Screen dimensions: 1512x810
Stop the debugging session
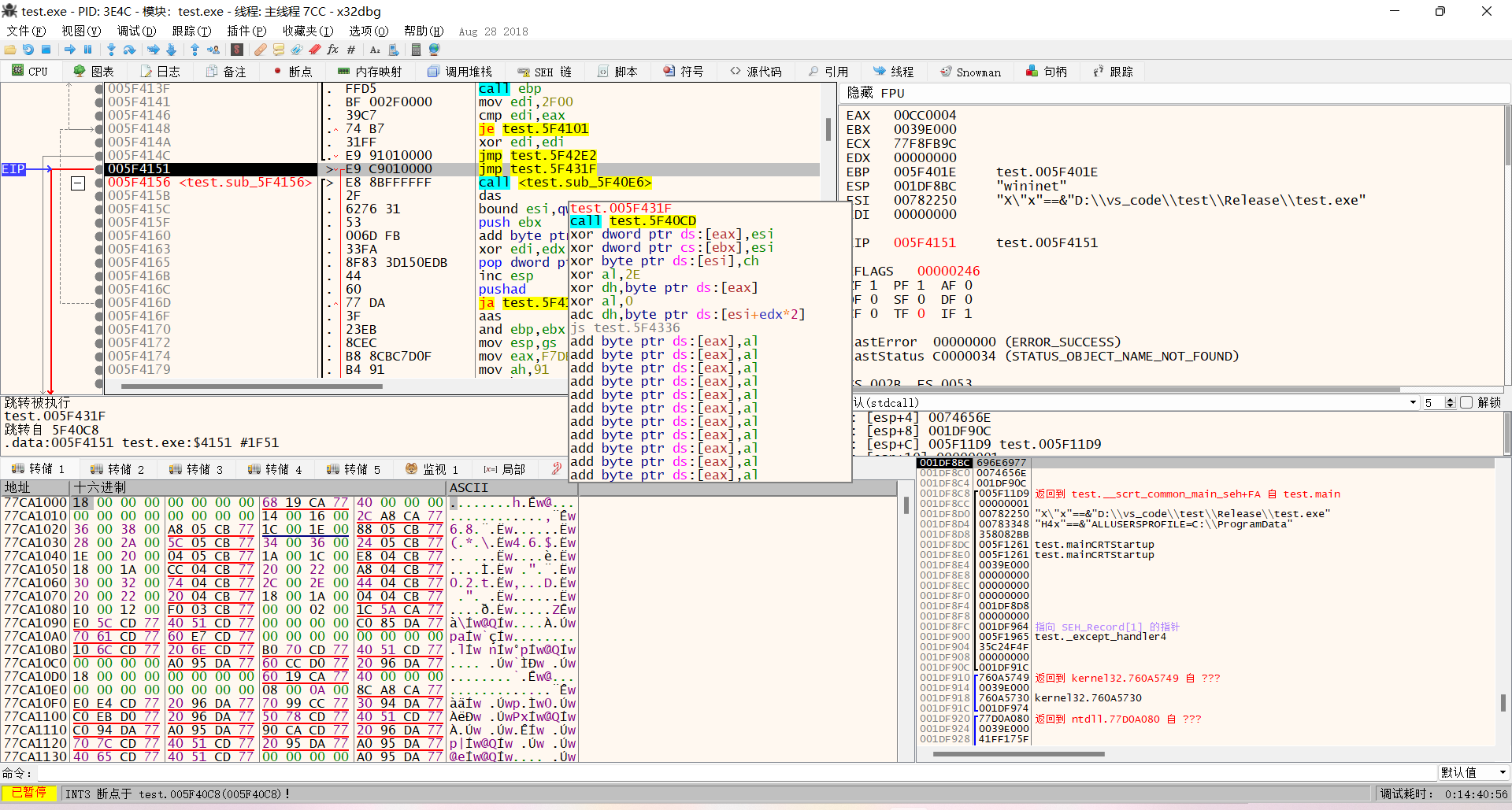pyautogui.click(x=46, y=50)
